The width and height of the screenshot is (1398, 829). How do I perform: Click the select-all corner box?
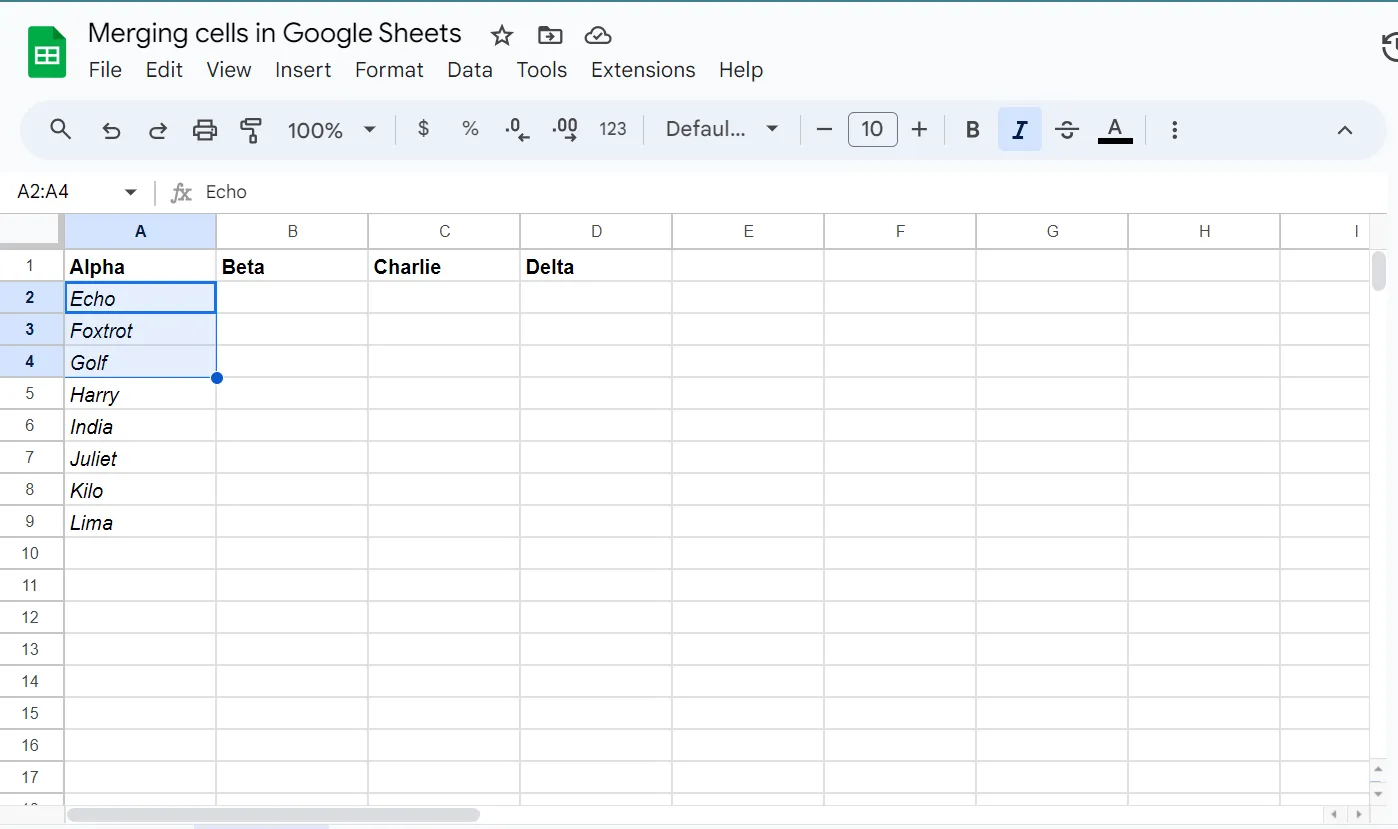coord(31,231)
